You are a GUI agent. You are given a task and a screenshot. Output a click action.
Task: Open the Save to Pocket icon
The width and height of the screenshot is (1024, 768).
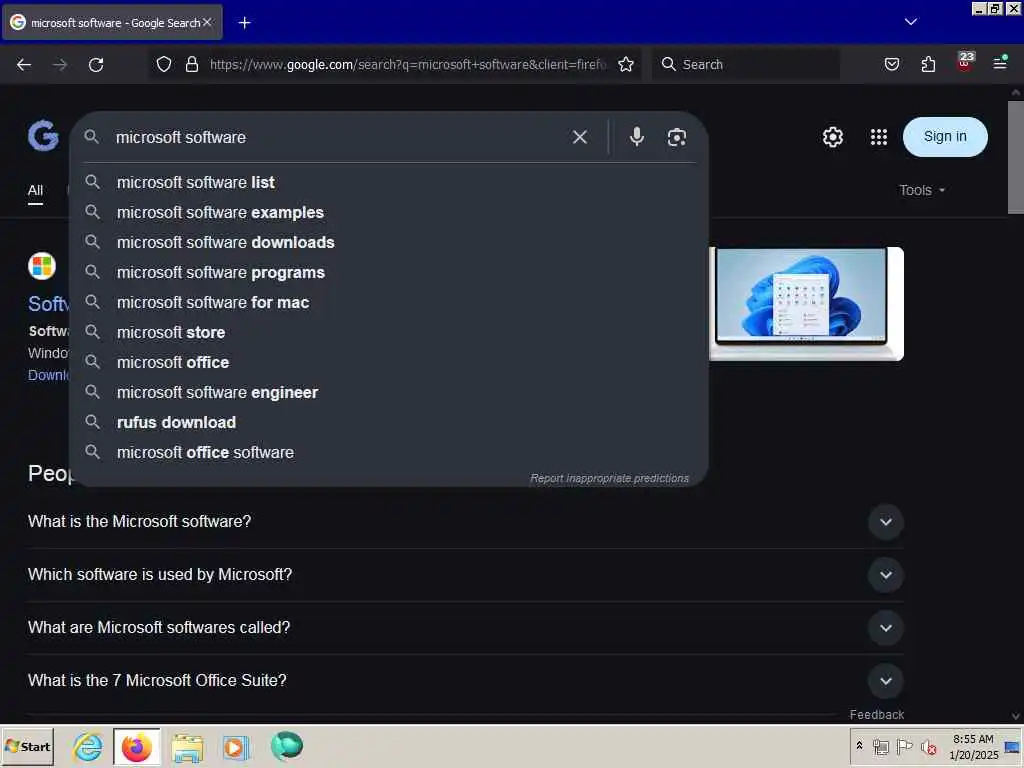[x=891, y=64]
